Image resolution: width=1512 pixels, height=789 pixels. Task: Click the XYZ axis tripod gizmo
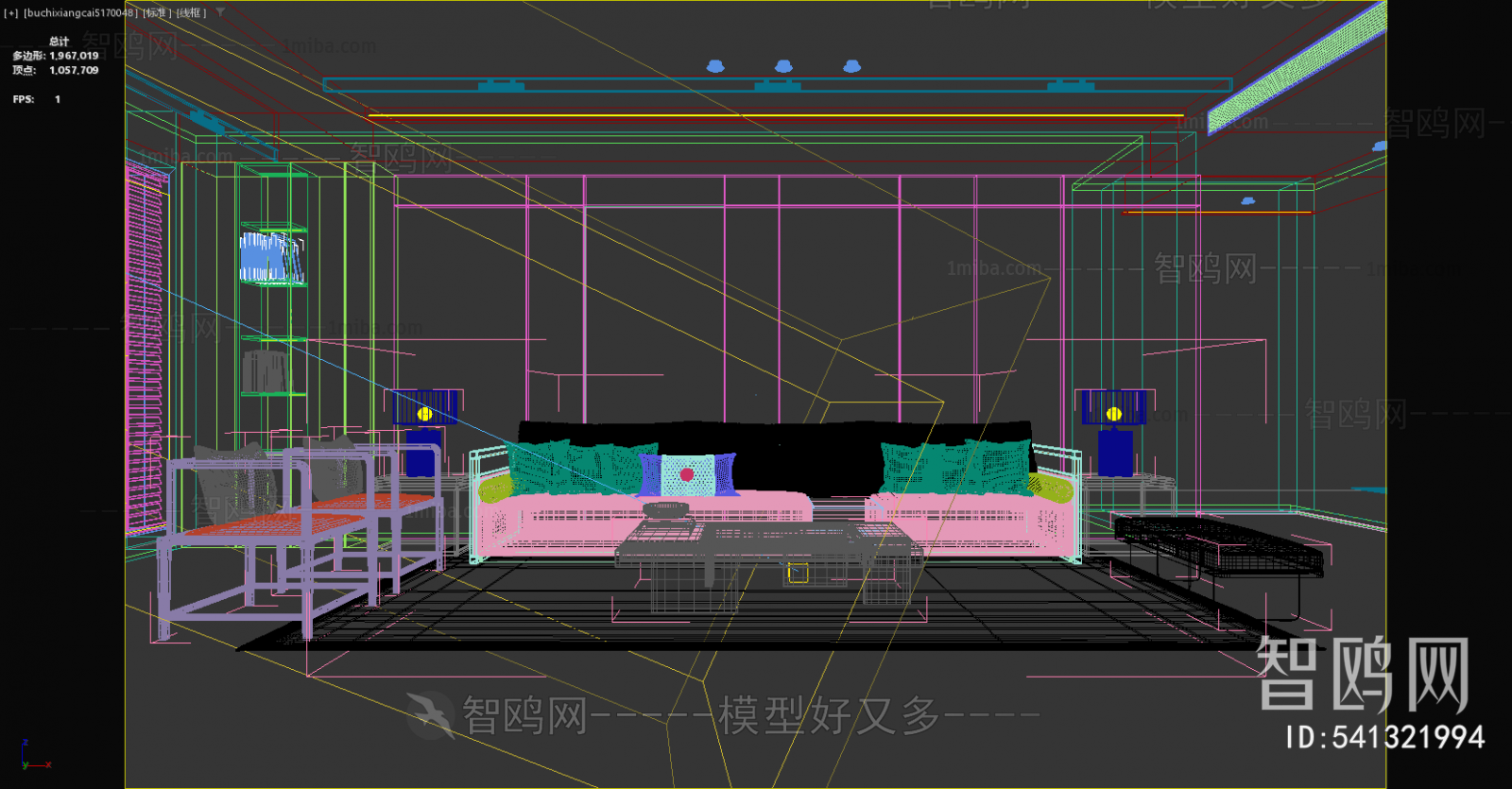(x=35, y=756)
